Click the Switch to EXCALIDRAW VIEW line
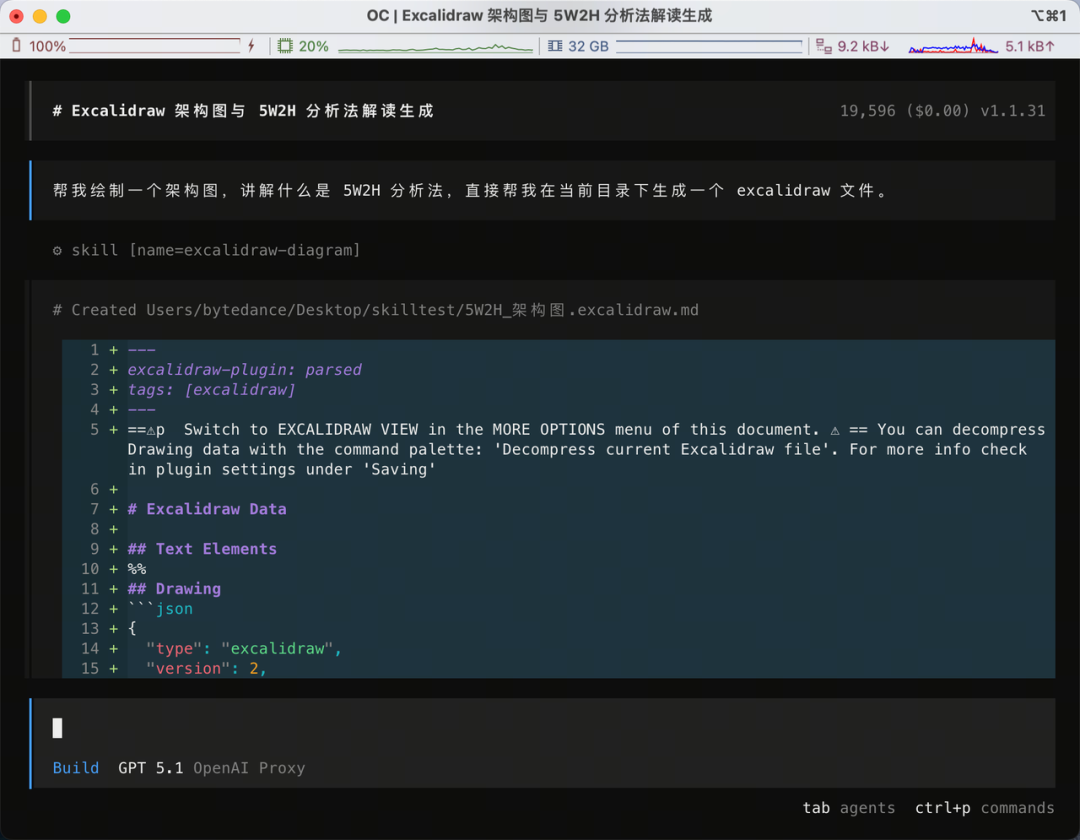This screenshot has width=1080, height=840. [x=586, y=449]
